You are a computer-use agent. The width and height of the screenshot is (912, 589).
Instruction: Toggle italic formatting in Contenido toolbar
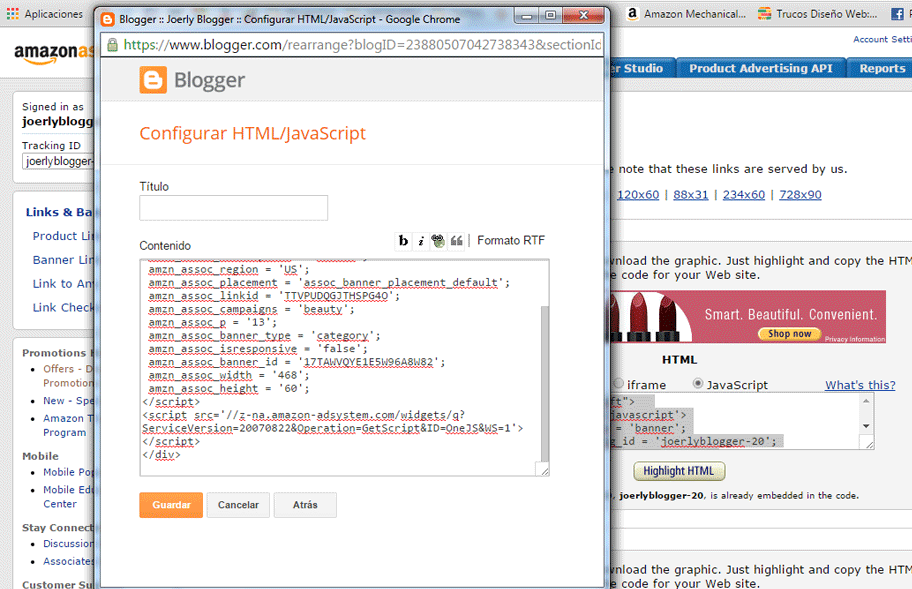tap(421, 241)
